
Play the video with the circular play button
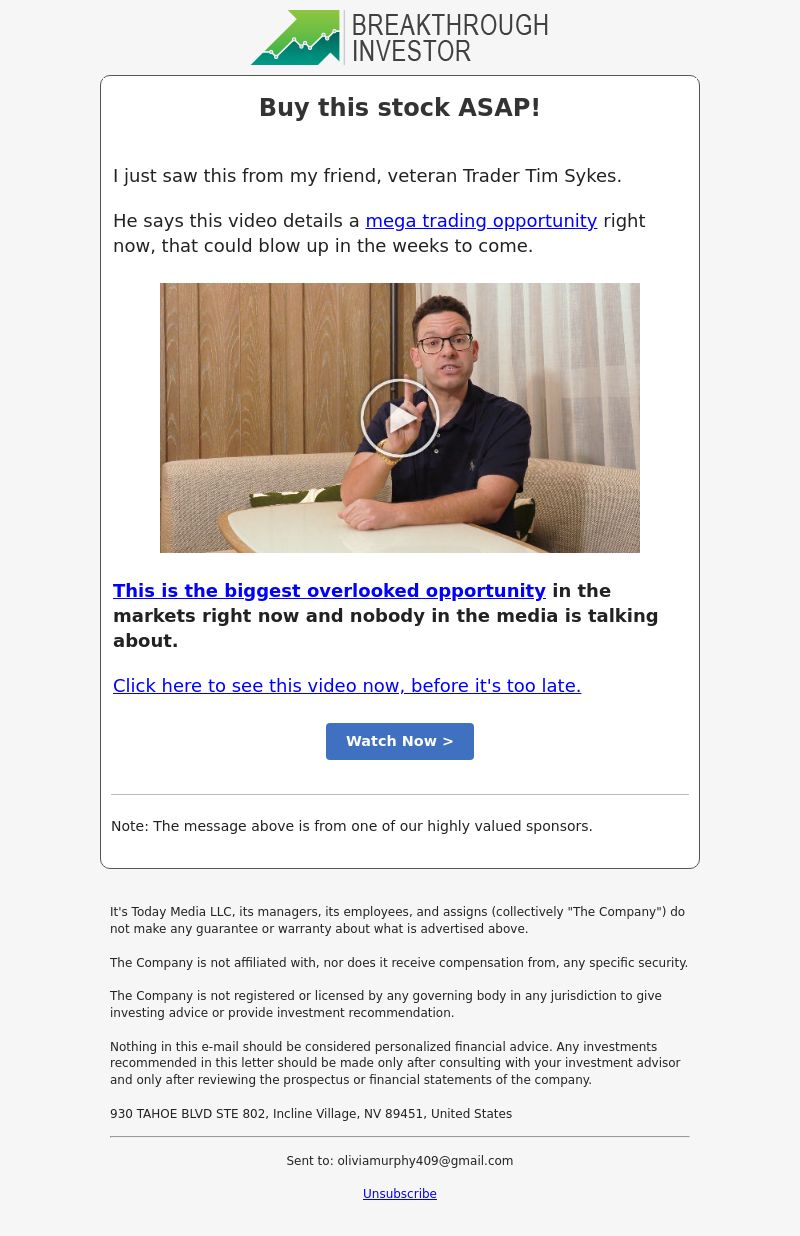pos(400,418)
